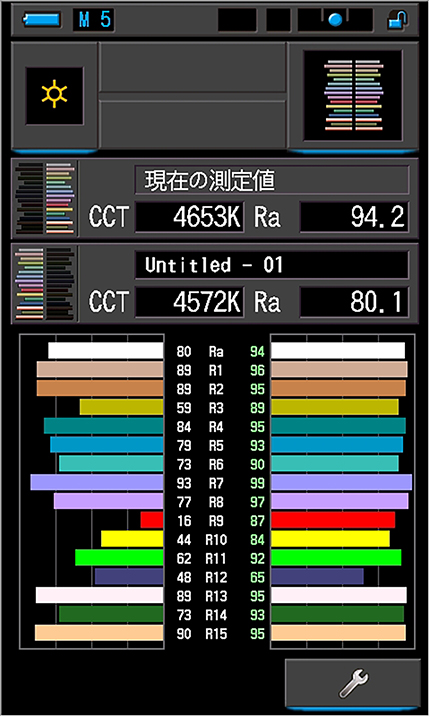Tap the Ra 80.1 value box

pyautogui.click(x=354, y=302)
